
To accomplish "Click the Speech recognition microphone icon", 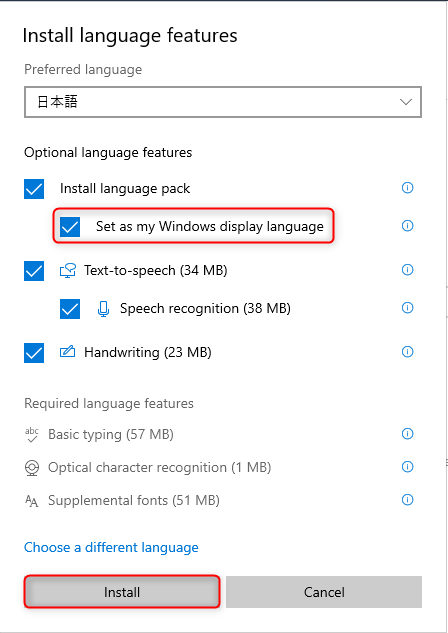I will 103,309.
